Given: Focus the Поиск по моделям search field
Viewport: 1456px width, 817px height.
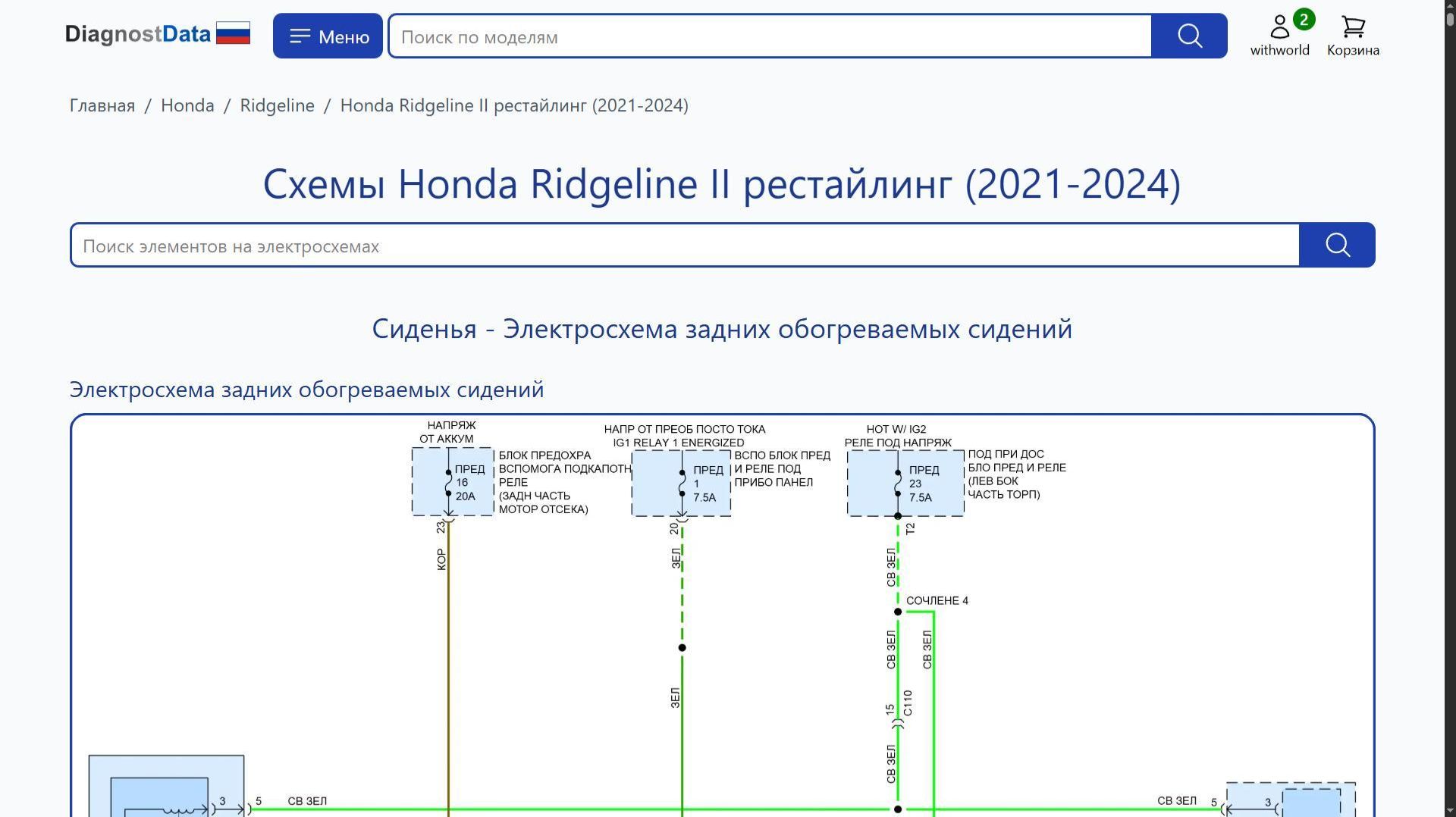Looking at the screenshot, I should tap(770, 36).
